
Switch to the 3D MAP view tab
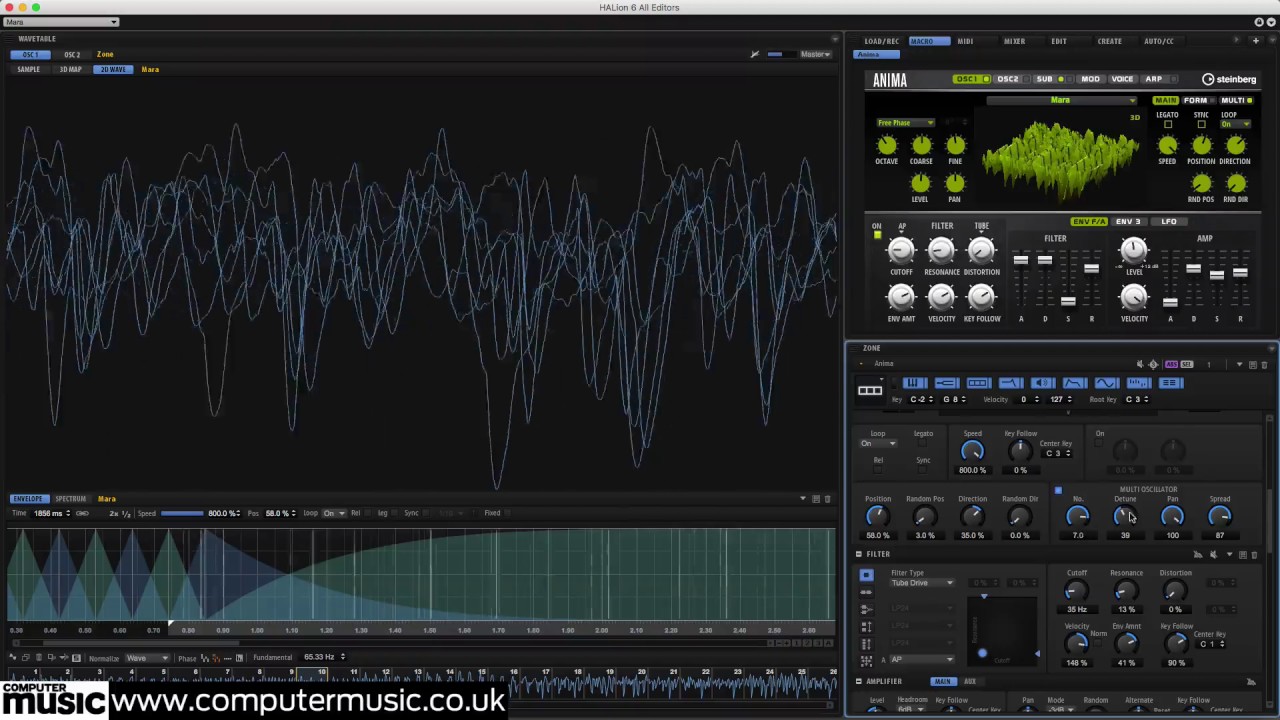click(70, 69)
